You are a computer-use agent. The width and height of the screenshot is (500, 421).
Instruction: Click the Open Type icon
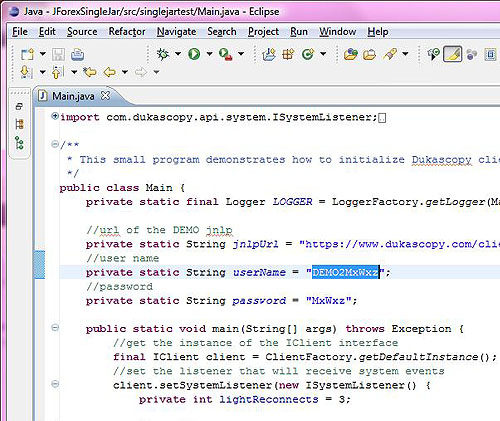(351, 54)
